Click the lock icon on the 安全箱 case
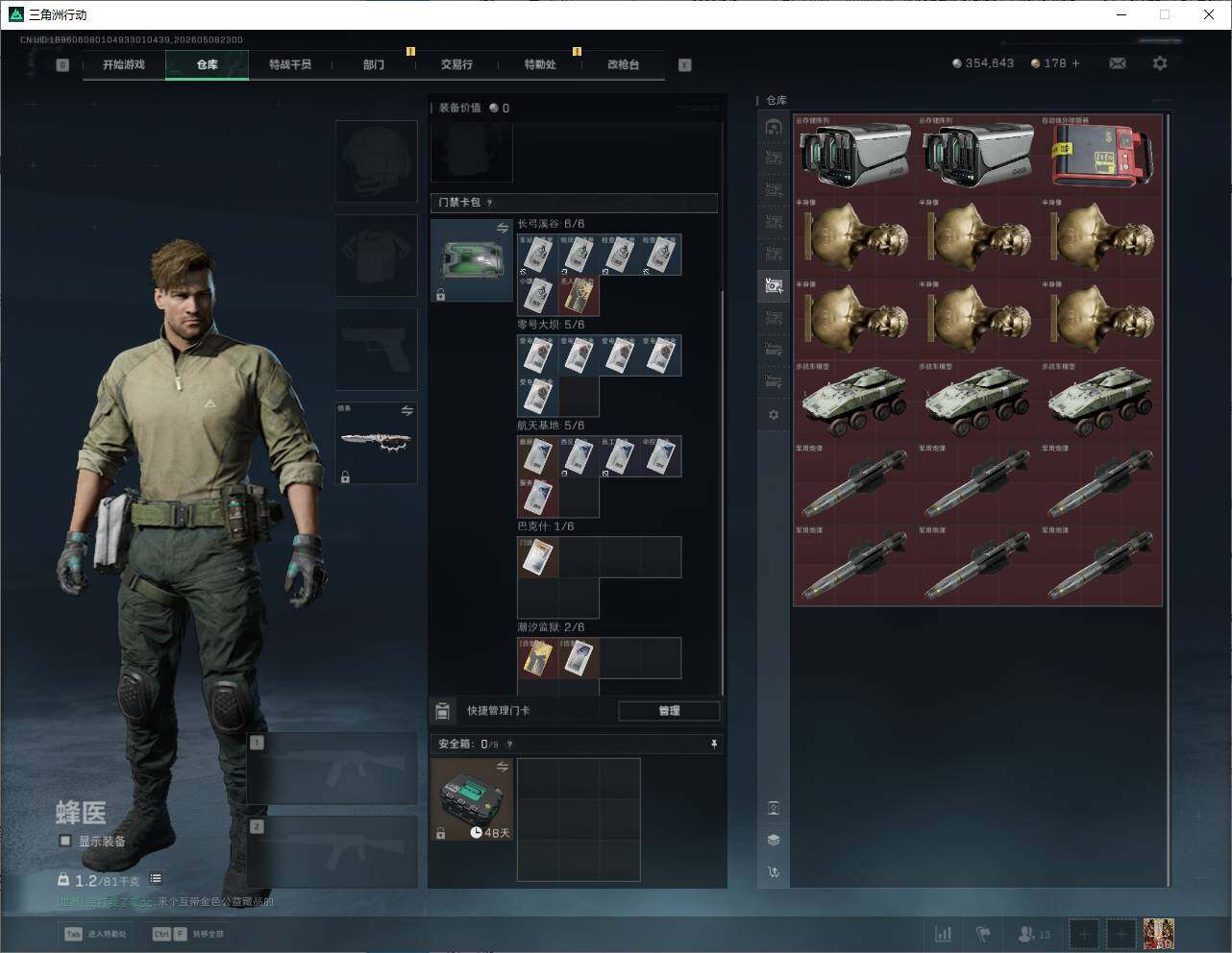The image size is (1232, 953). [440, 833]
